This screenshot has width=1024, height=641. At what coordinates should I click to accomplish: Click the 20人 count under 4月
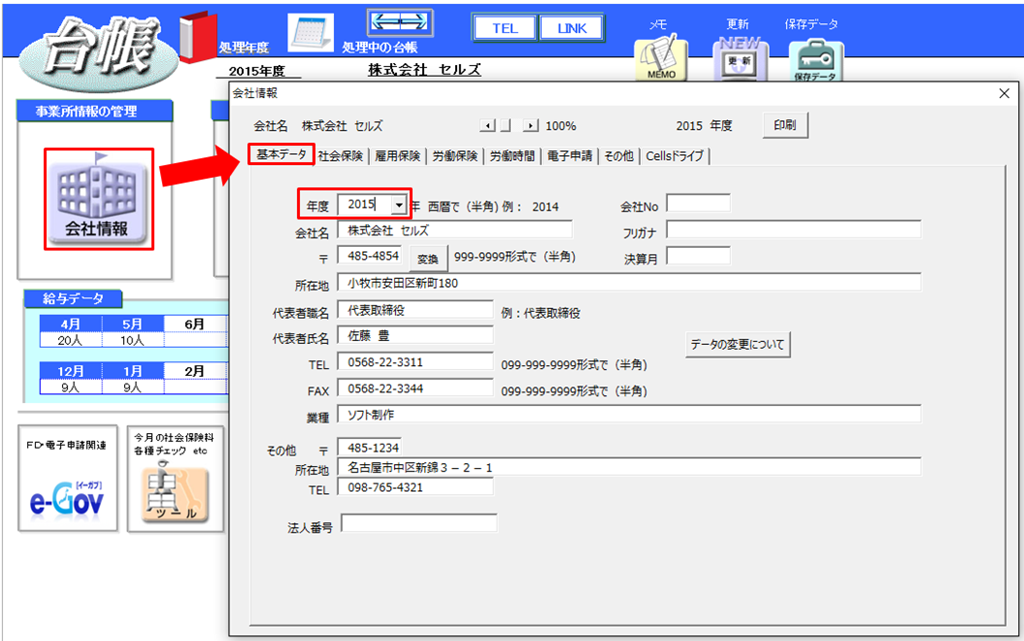pos(70,340)
